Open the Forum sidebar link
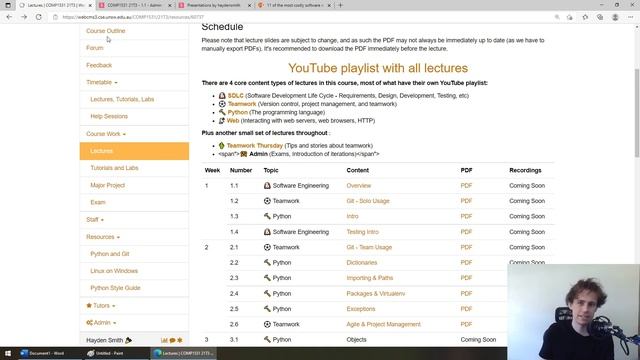Viewport: 640px width, 360px height. pyautogui.click(x=95, y=48)
